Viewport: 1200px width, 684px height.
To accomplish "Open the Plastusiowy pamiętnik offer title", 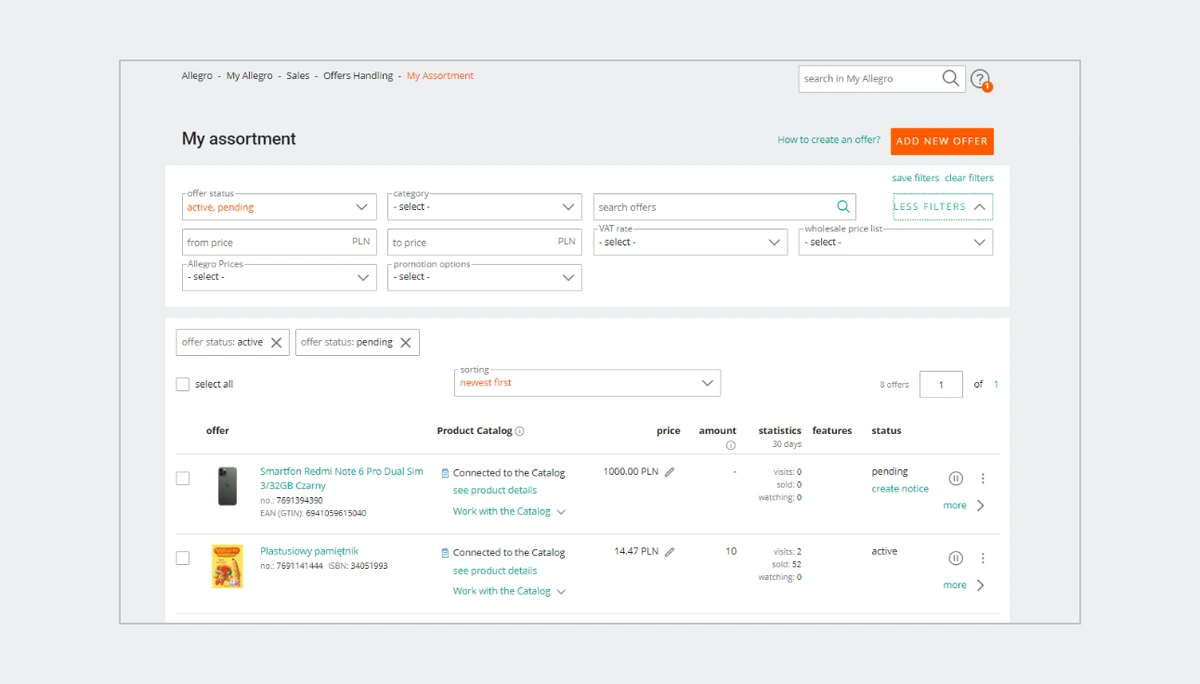I will pyautogui.click(x=309, y=551).
